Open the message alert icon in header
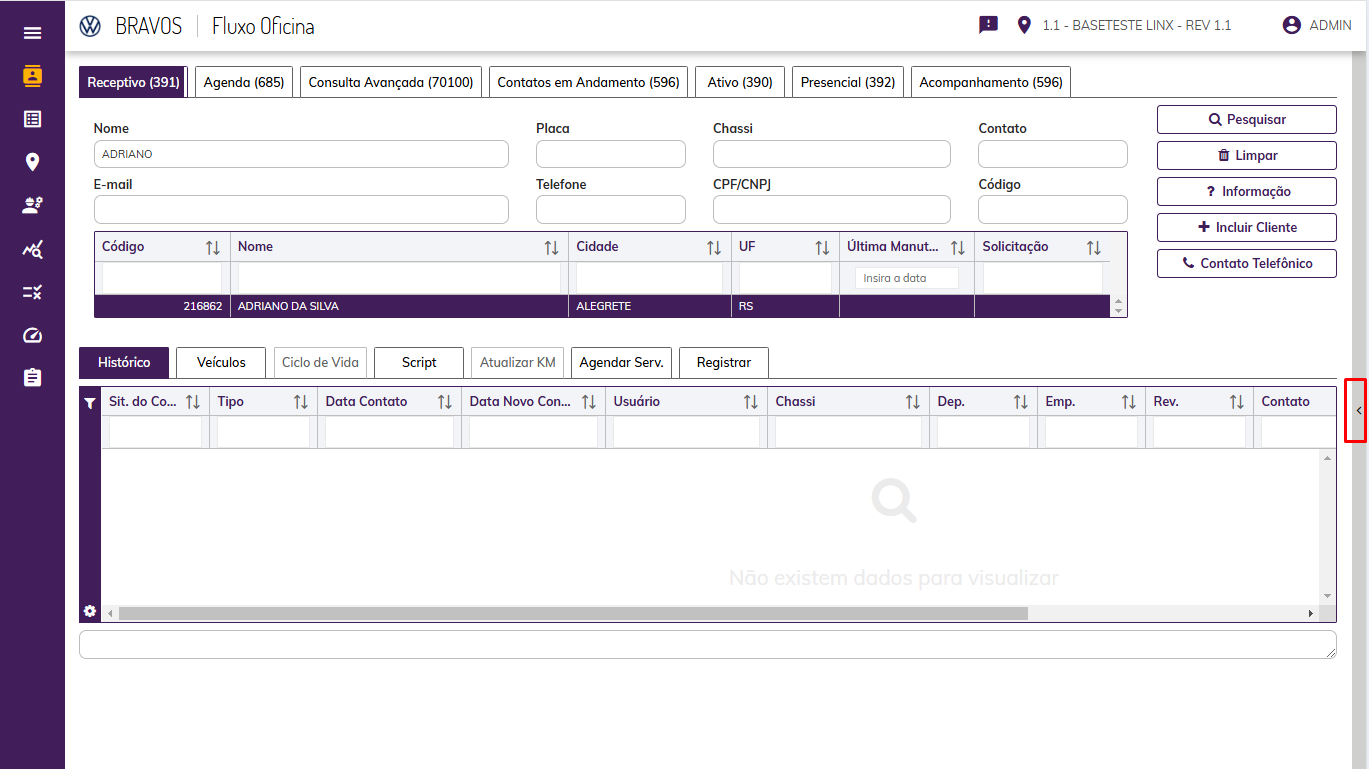Screen dimensions: 1369x769 point(988,25)
